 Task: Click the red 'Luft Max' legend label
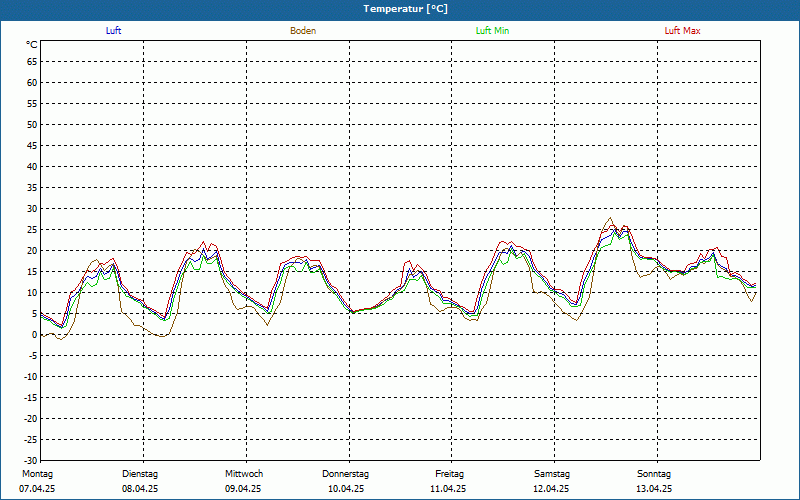682,31
